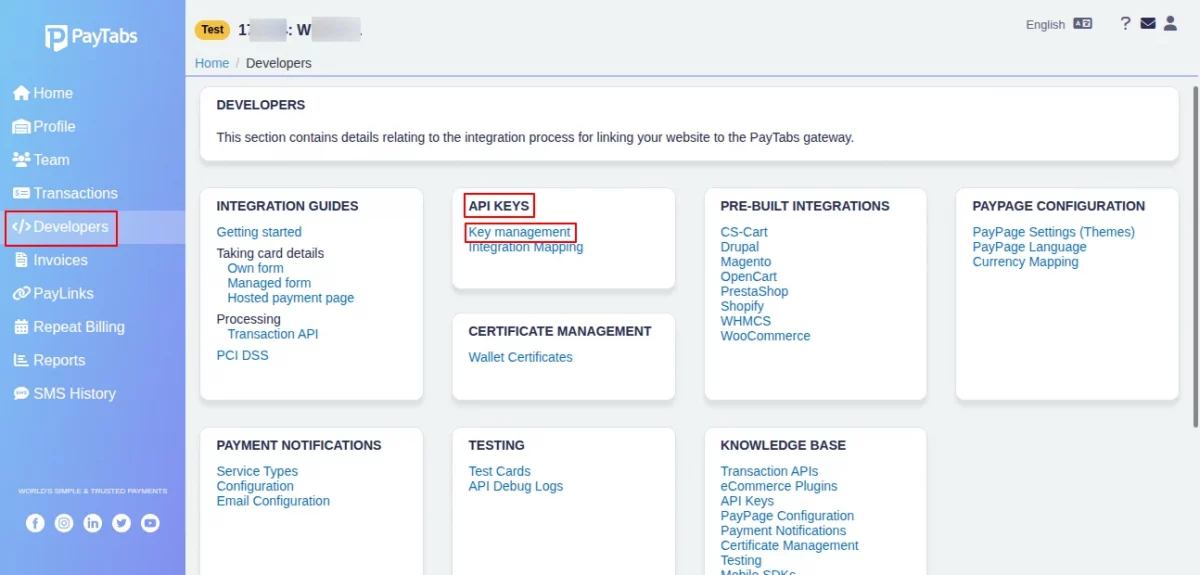The image size is (1200, 575).
Task: Open the Wallet Certificates link
Action: [520, 357]
